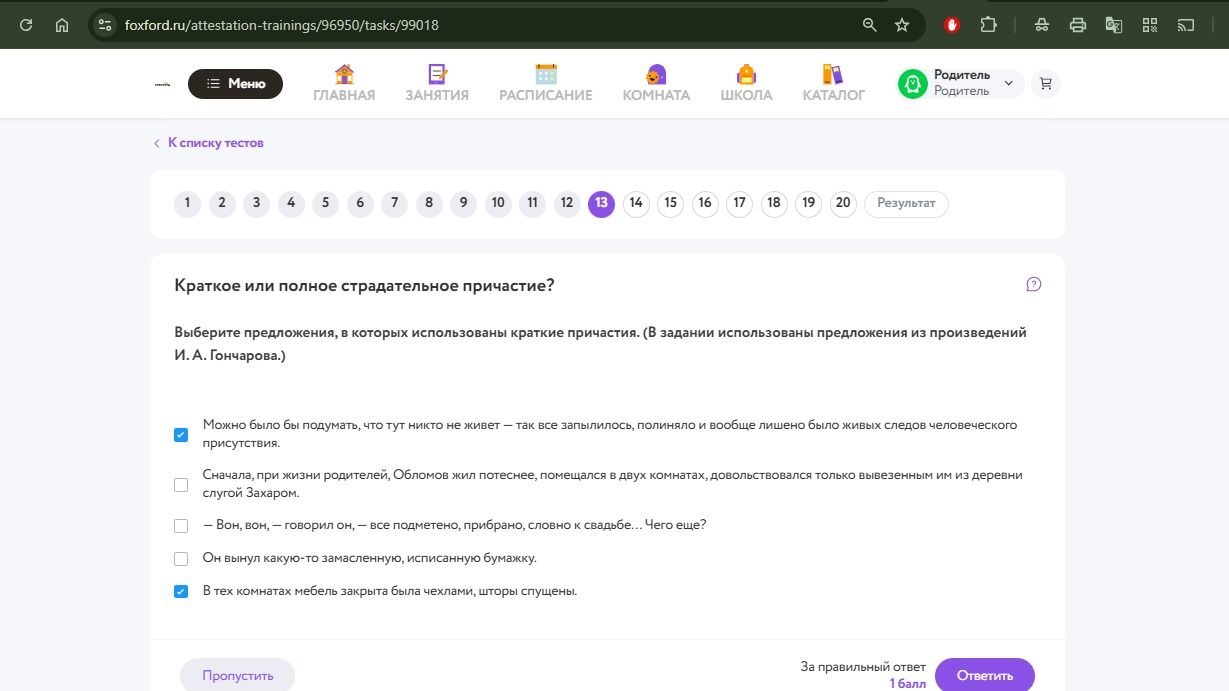
Task: Jump to question 19
Action: point(808,204)
